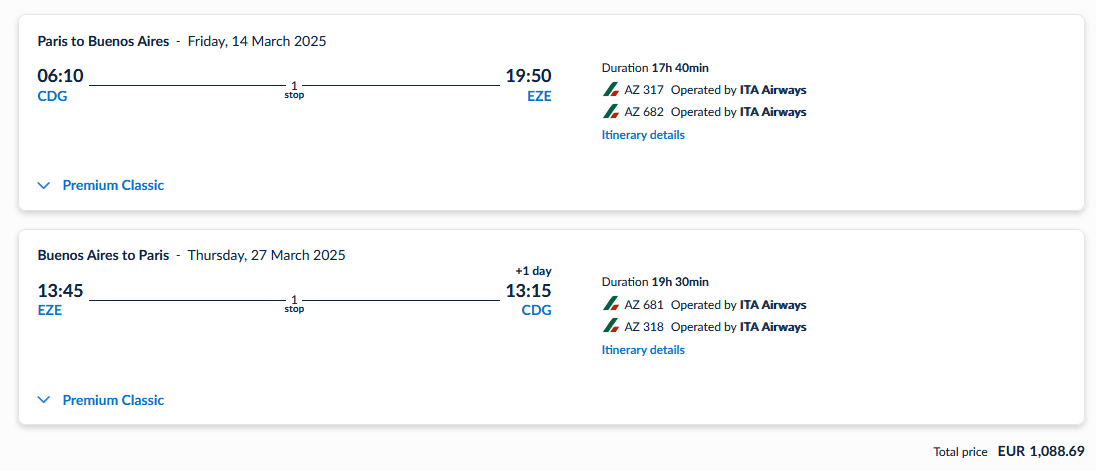
Task: Open Itinerary details for the 14 March flight
Action: tap(643, 135)
